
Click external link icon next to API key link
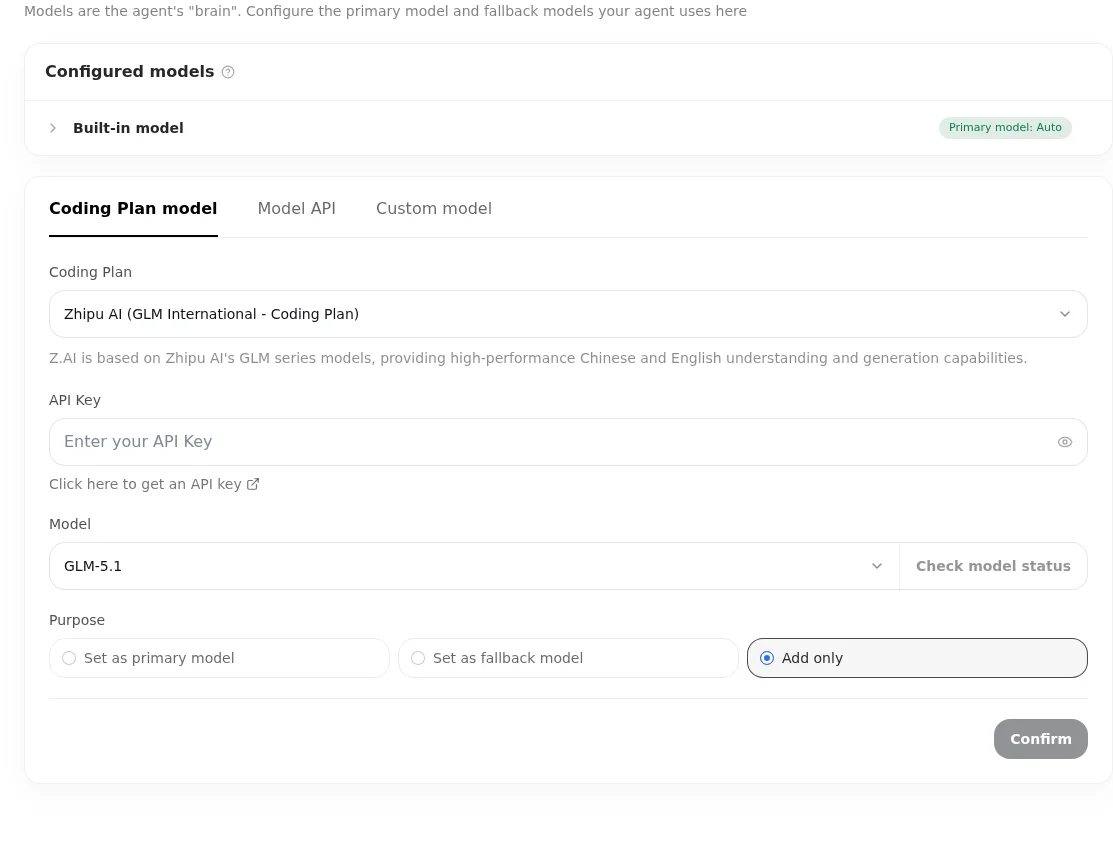[253, 484]
